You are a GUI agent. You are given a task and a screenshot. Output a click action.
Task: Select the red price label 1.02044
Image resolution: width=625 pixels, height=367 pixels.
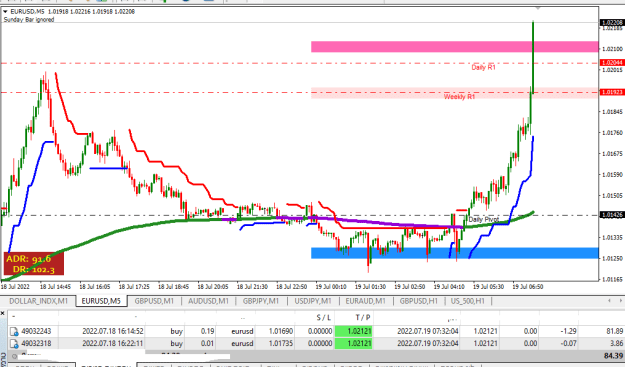click(x=612, y=63)
